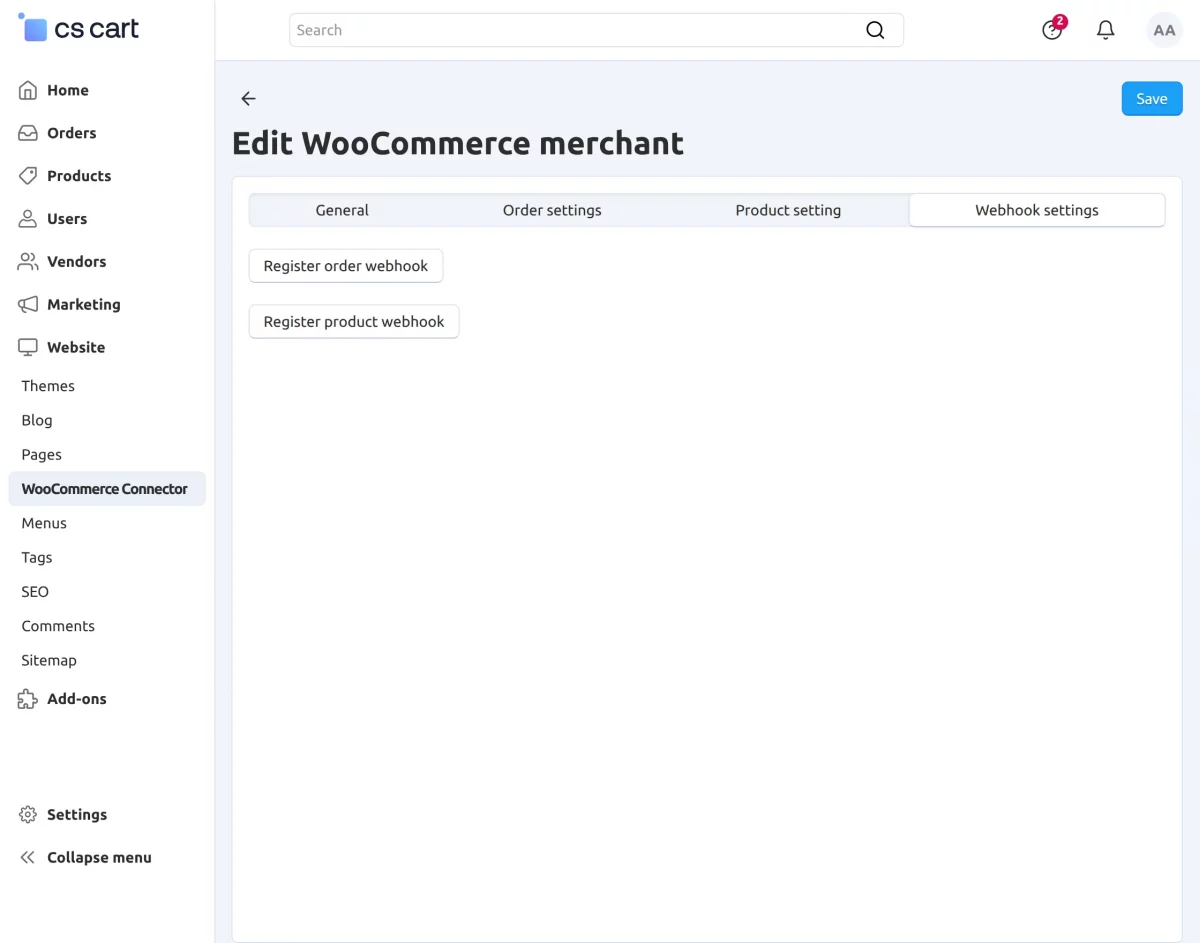Click Register product webhook button

354,322
